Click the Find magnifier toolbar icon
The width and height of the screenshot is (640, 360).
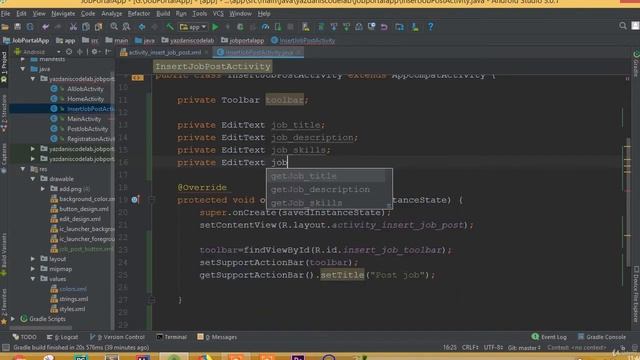coord(114,27)
